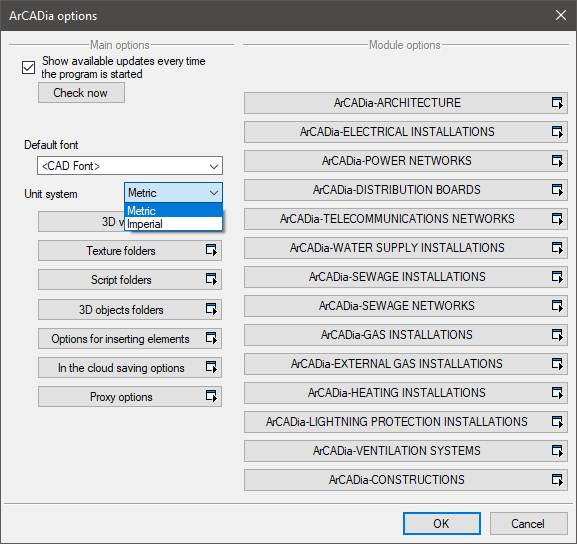This screenshot has height=544, width=577.
Task: Click the SEWAGE INSTALLATIONS popup icon
Action: click(x=557, y=277)
